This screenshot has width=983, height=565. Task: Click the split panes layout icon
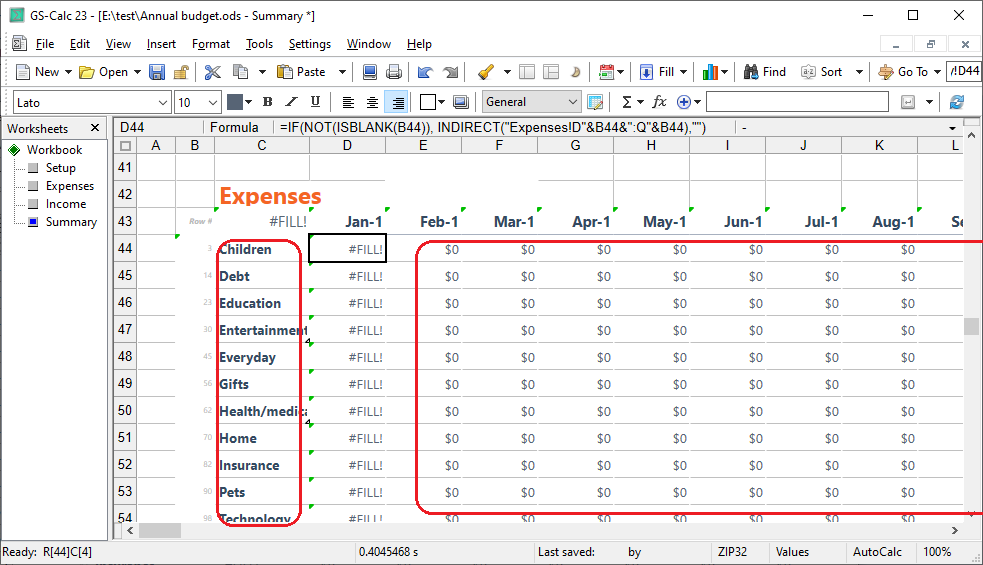click(551, 72)
